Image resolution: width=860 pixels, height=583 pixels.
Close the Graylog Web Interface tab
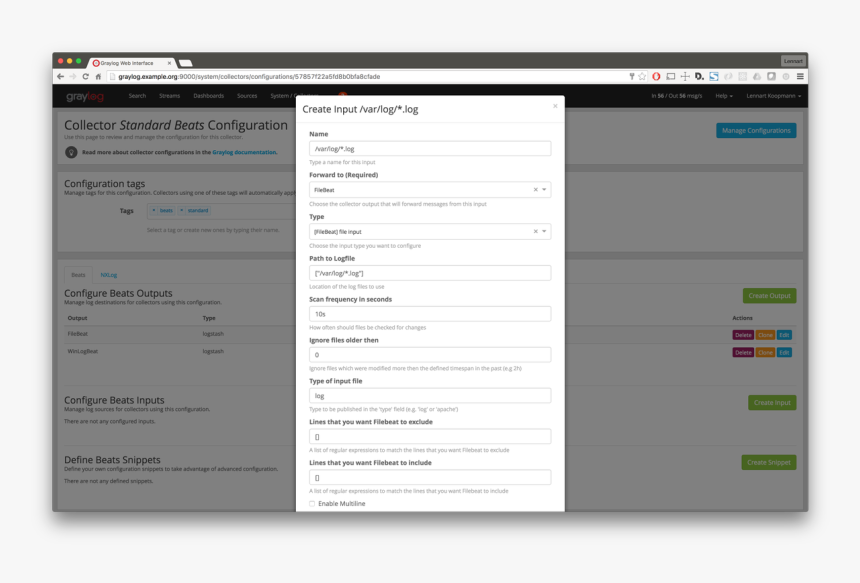(x=169, y=63)
